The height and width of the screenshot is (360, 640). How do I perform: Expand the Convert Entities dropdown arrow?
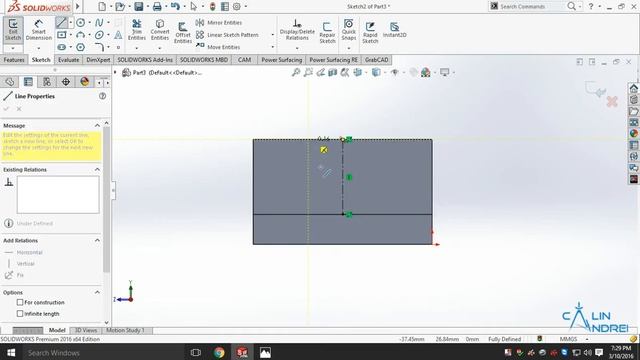tap(160, 48)
